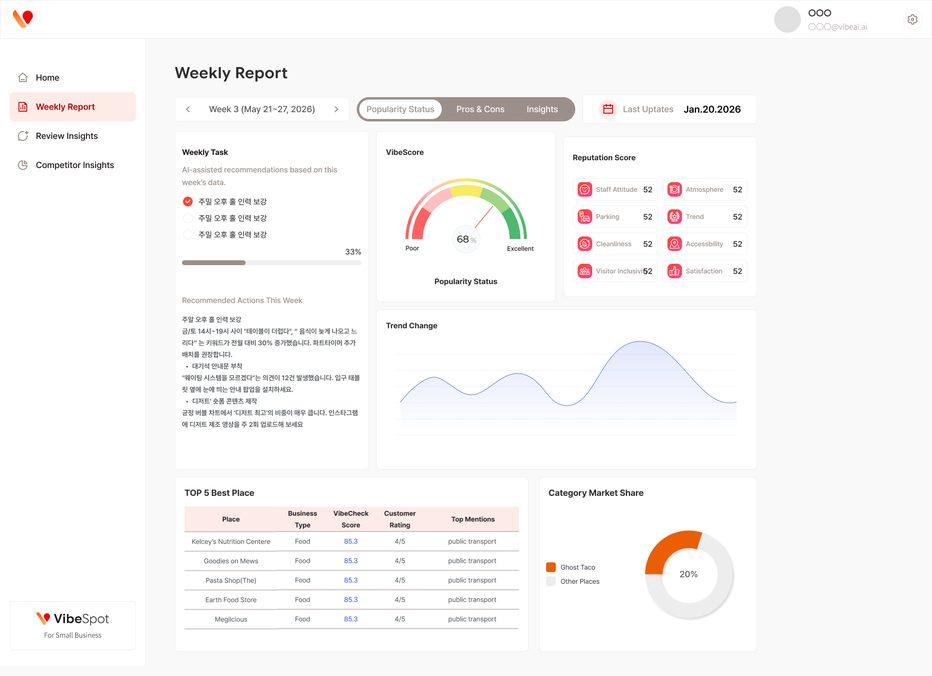Click the orange segment of the donut chart

click(666, 548)
